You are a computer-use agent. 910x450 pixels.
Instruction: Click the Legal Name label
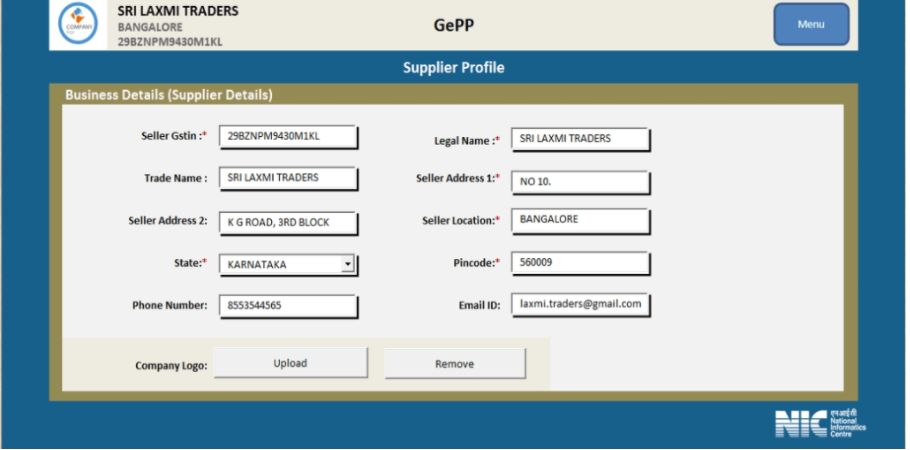tap(467, 141)
